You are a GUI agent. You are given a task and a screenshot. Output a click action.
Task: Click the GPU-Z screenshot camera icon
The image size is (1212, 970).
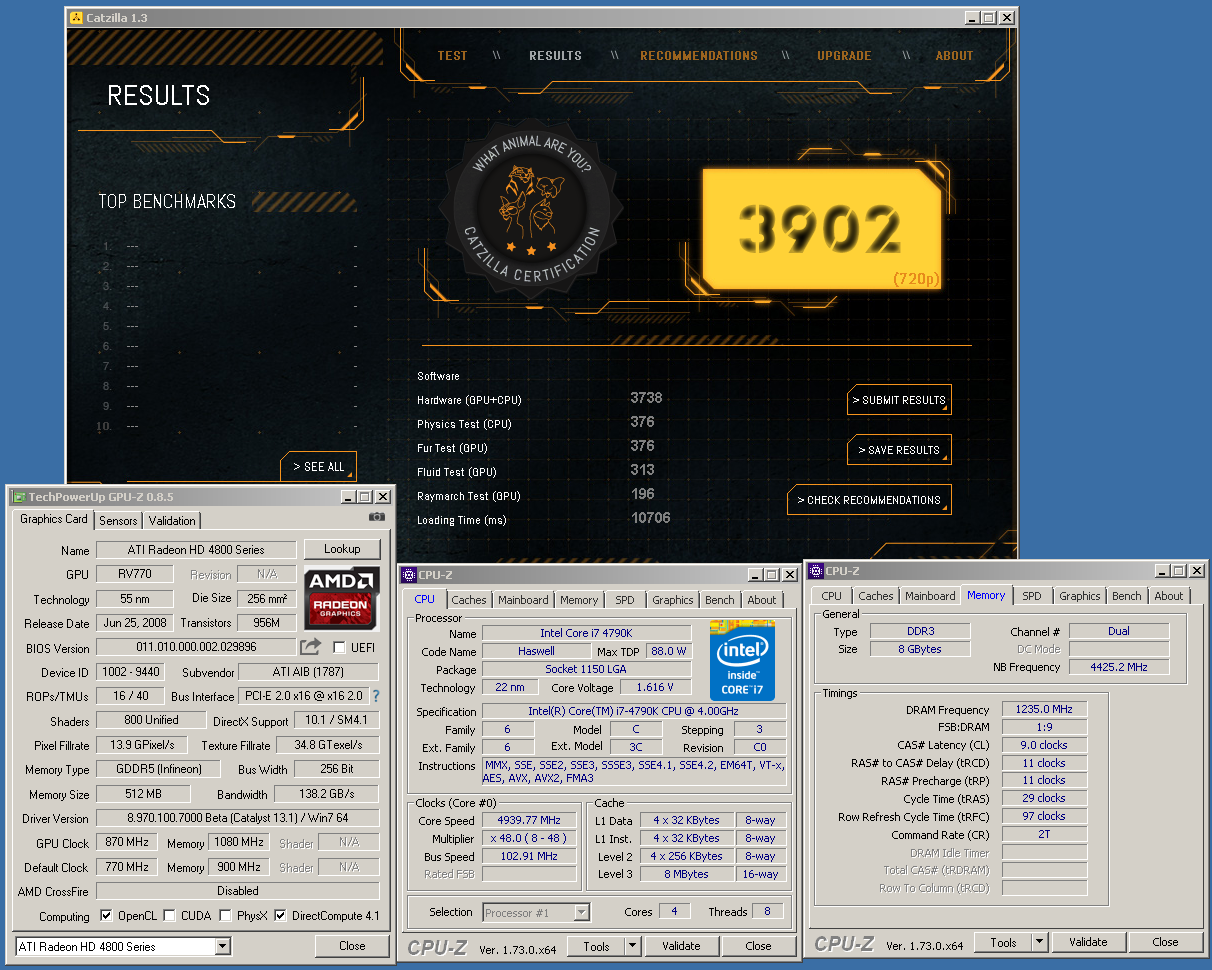(x=376, y=517)
